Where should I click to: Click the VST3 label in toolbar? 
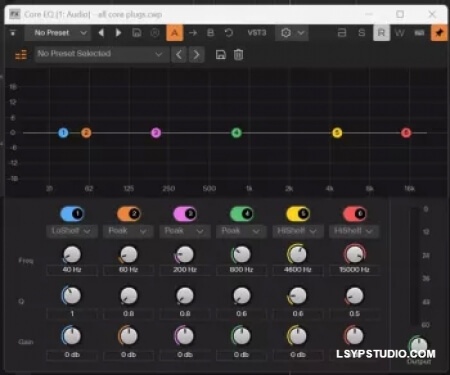257,33
